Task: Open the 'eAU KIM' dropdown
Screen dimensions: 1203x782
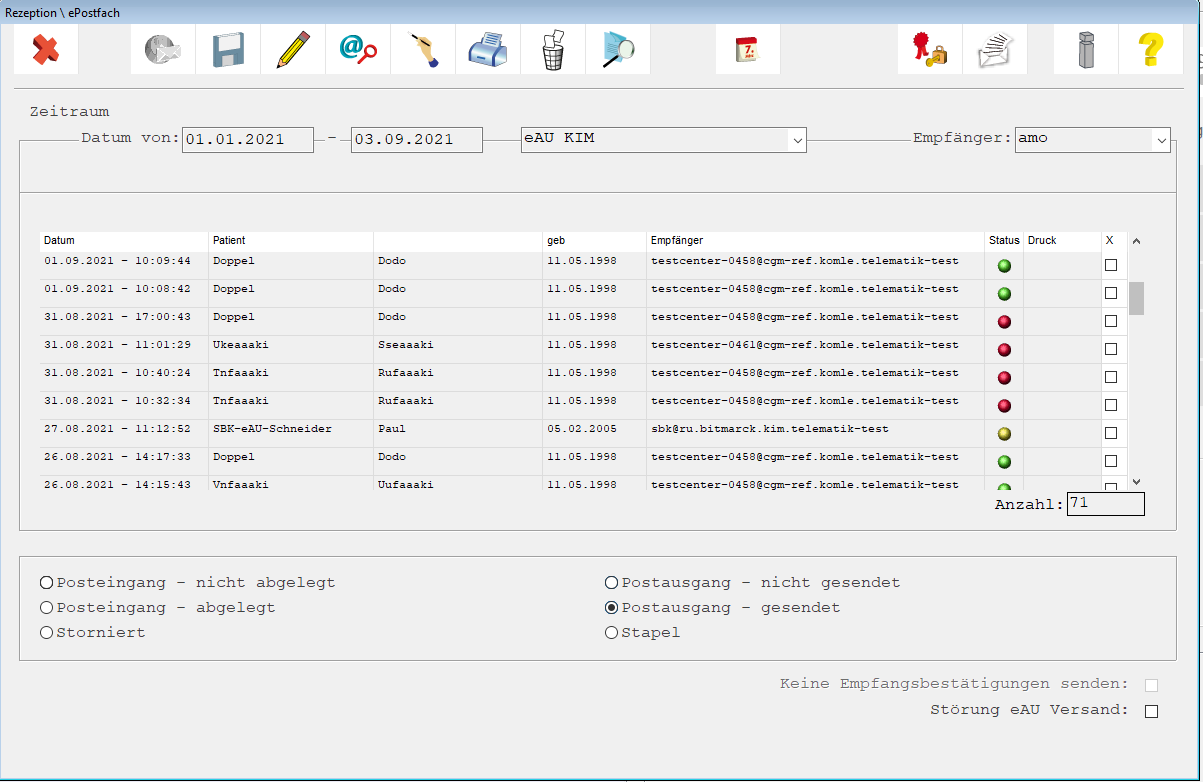Action: coord(664,139)
